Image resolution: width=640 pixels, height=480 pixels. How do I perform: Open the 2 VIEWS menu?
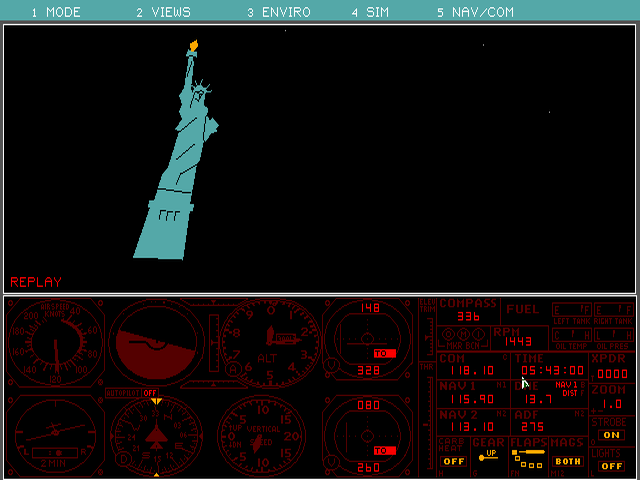pos(163,12)
